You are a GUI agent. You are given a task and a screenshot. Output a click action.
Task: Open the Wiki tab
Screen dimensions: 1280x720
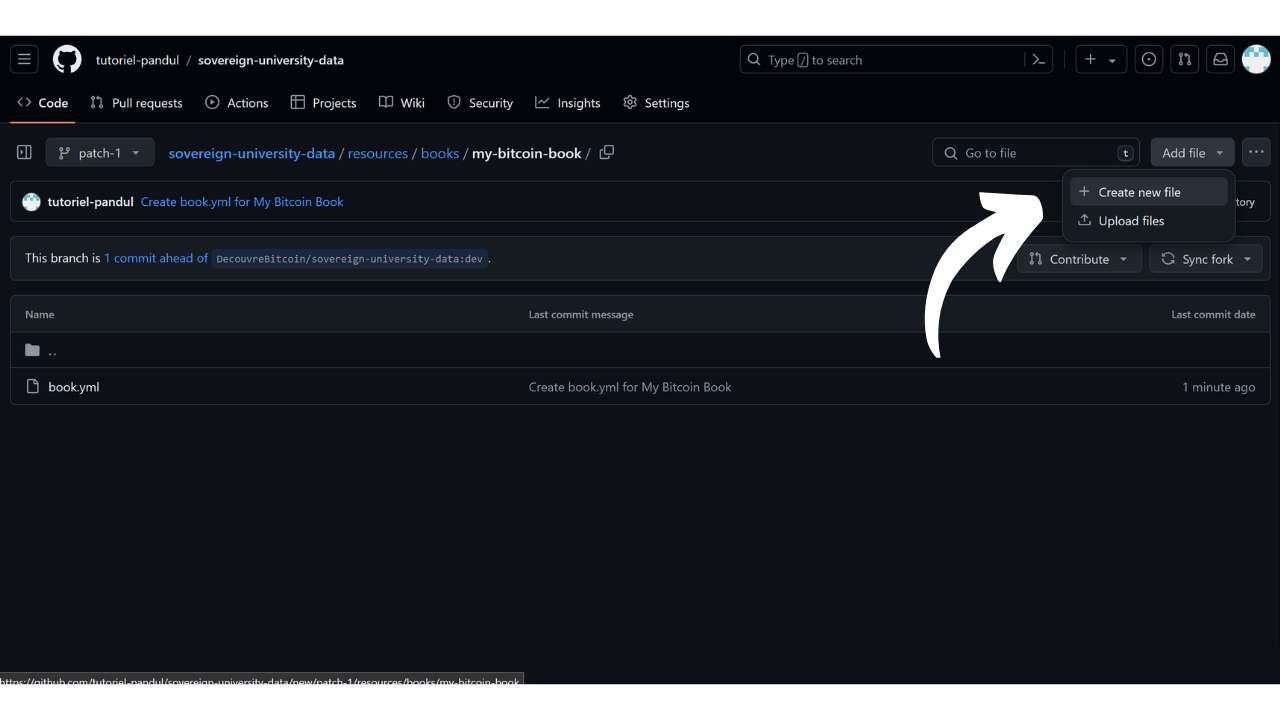(x=402, y=103)
